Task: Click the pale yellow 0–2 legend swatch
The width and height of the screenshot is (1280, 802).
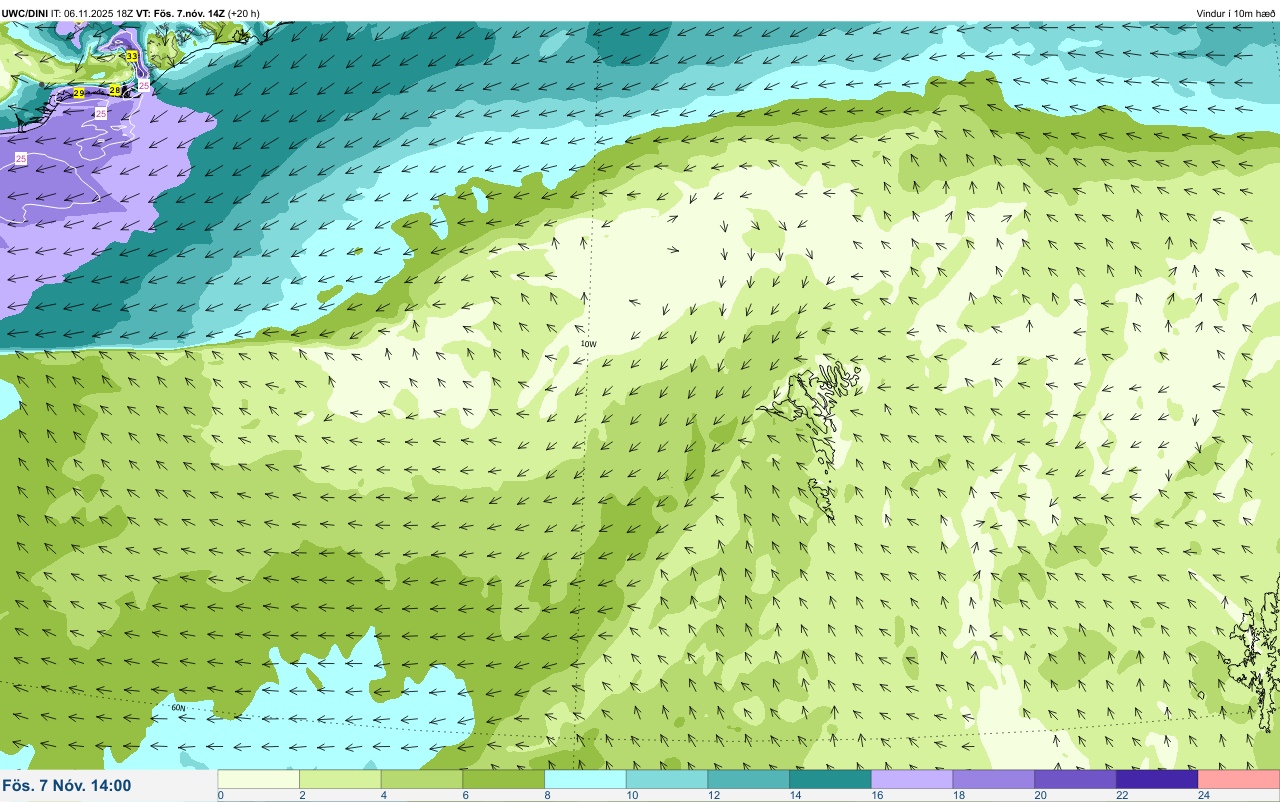Action: coord(259,779)
